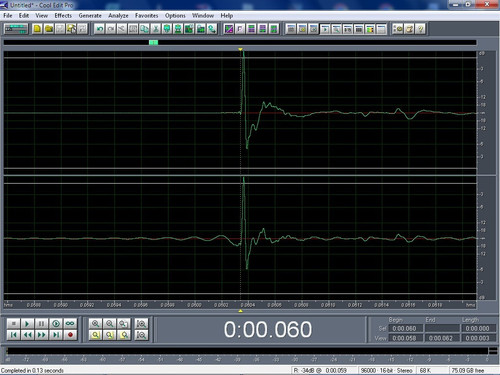Image resolution: width=500 pixels, height=375 pixels.
Task: Click the yellow zoom to selection icon
Action: click(95, 335)
